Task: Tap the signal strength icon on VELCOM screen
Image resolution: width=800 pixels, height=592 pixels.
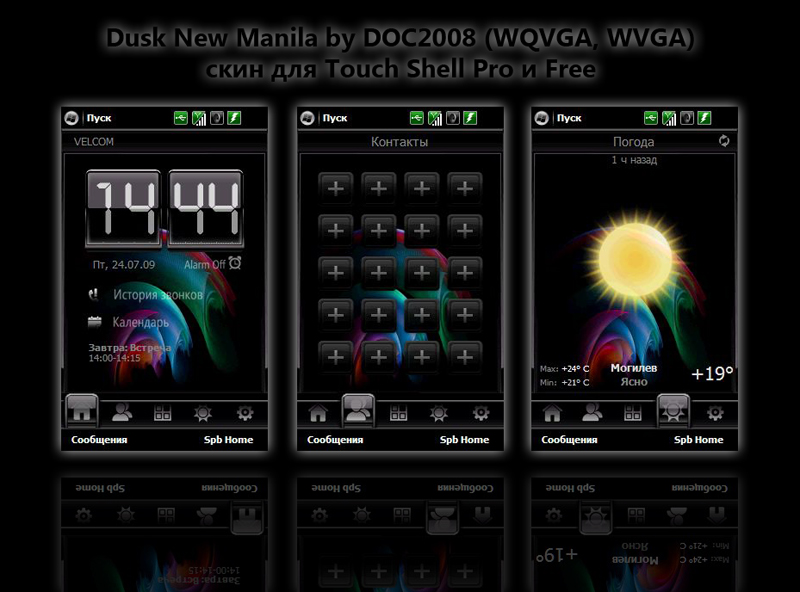Action: click(199, 118)
